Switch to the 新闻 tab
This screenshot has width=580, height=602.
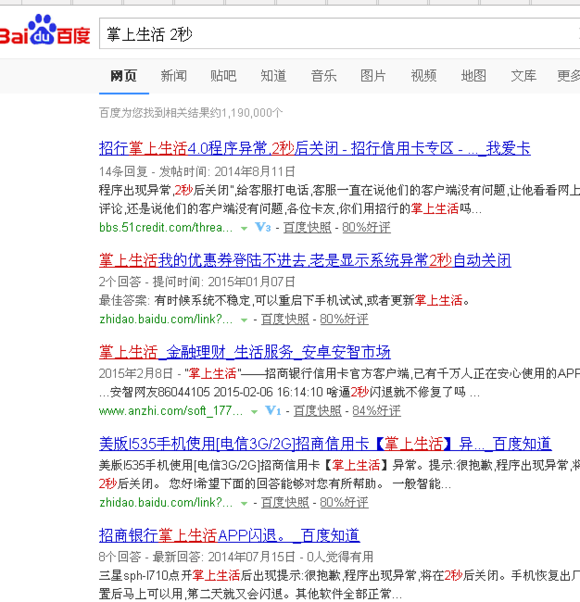pos(174,76)
